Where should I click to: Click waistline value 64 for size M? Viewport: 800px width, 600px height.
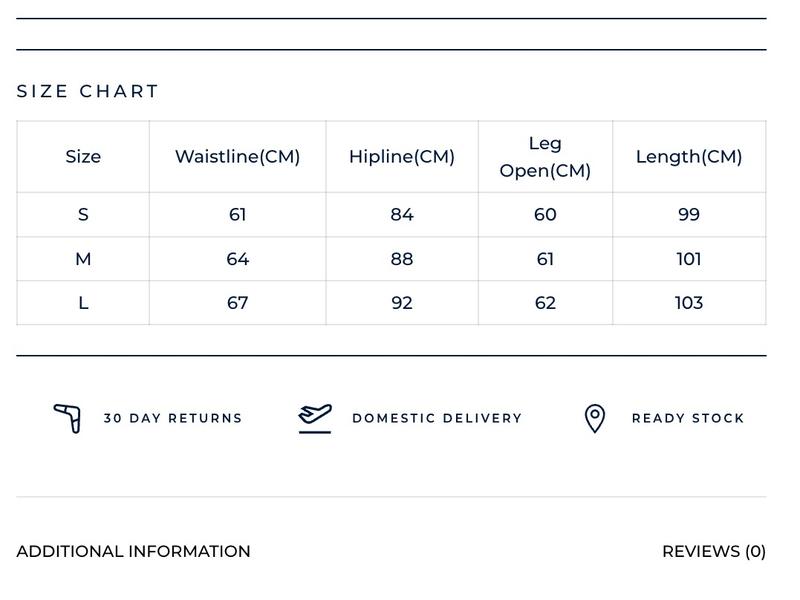tap(238, 259)
